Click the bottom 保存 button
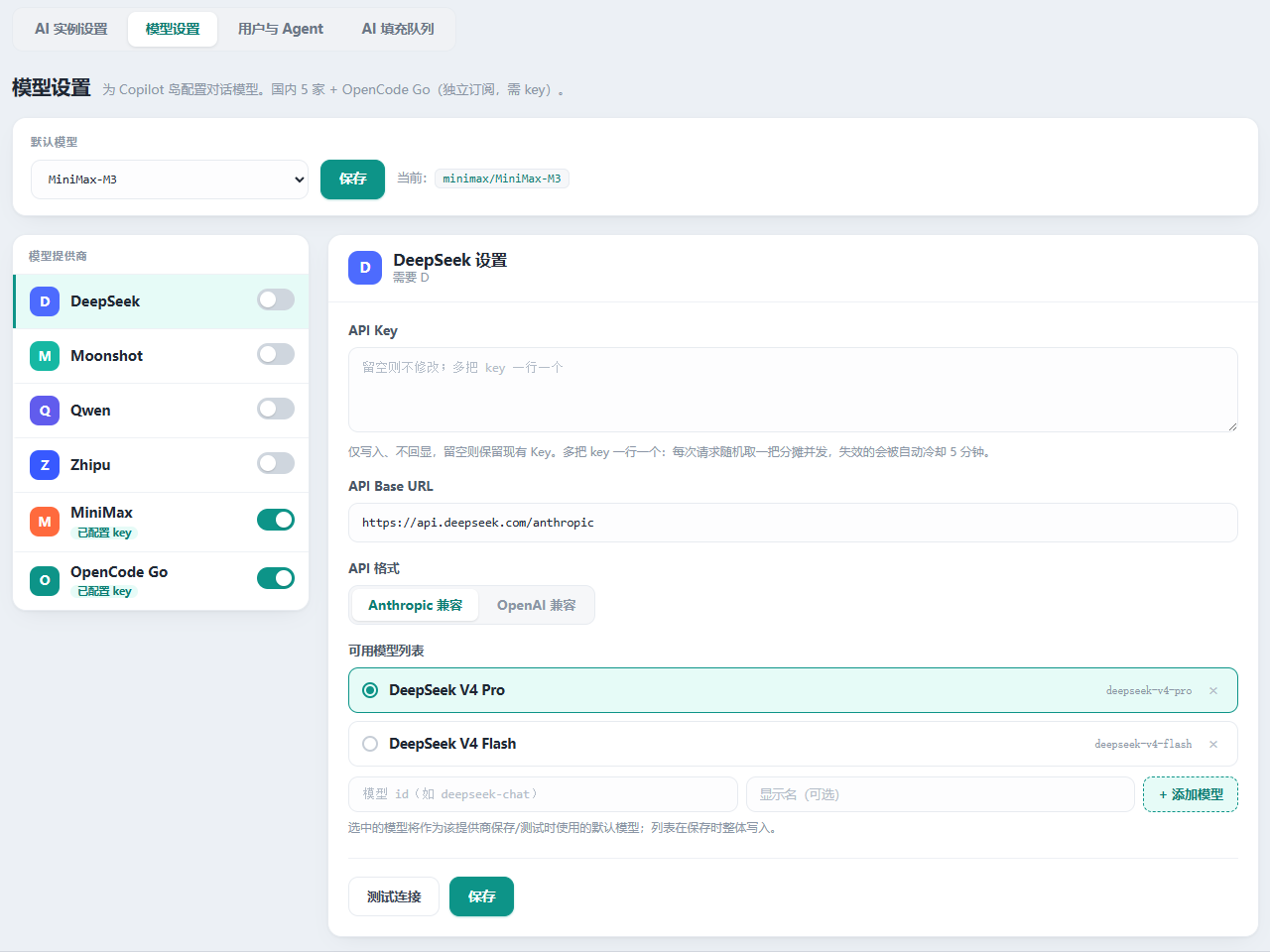The width and height of the screenshot is (1270, 952). point(481,896)
